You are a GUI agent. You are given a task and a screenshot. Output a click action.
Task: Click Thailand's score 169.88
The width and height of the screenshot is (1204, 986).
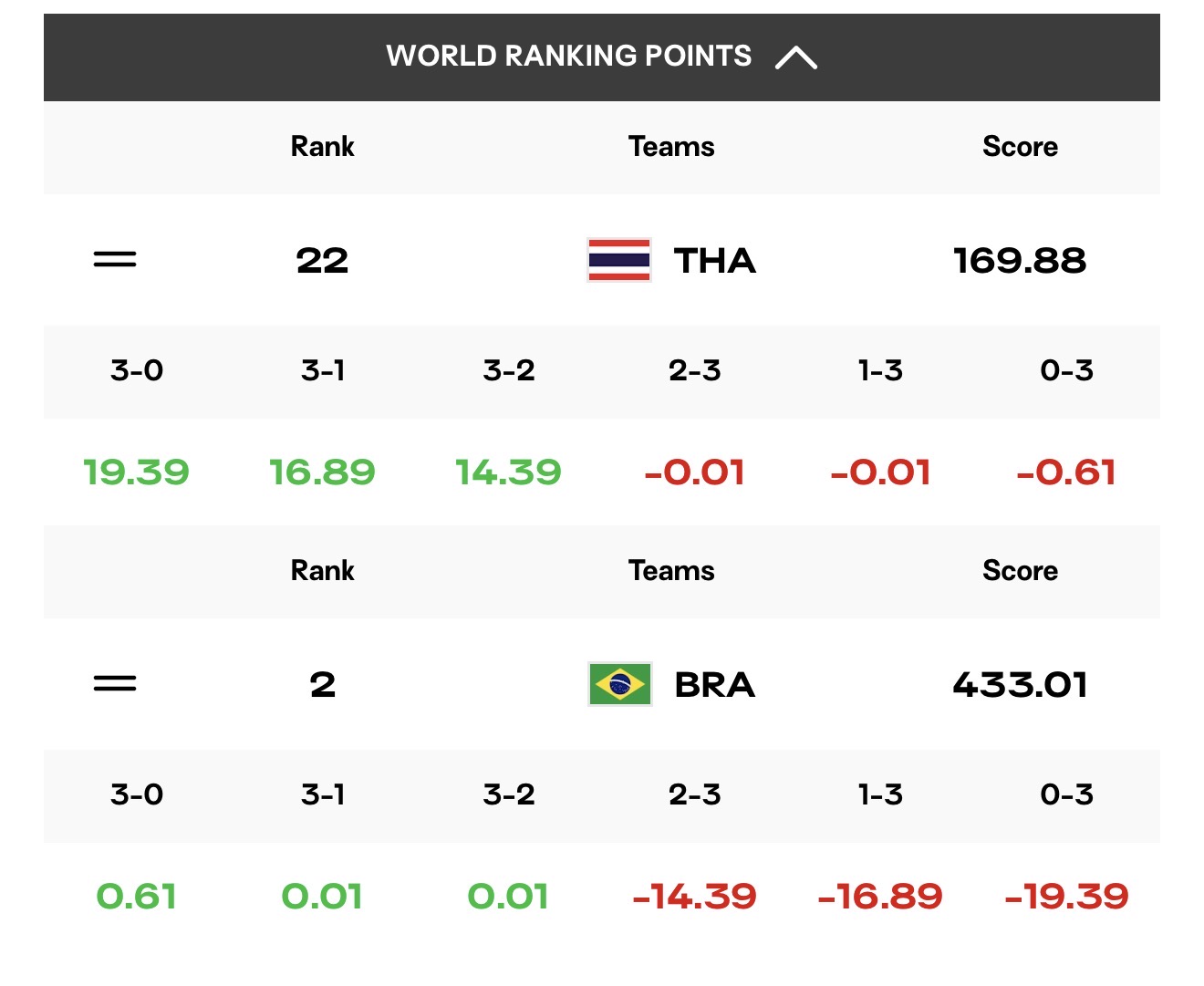pyautogui.click(x=1020, y=261)
